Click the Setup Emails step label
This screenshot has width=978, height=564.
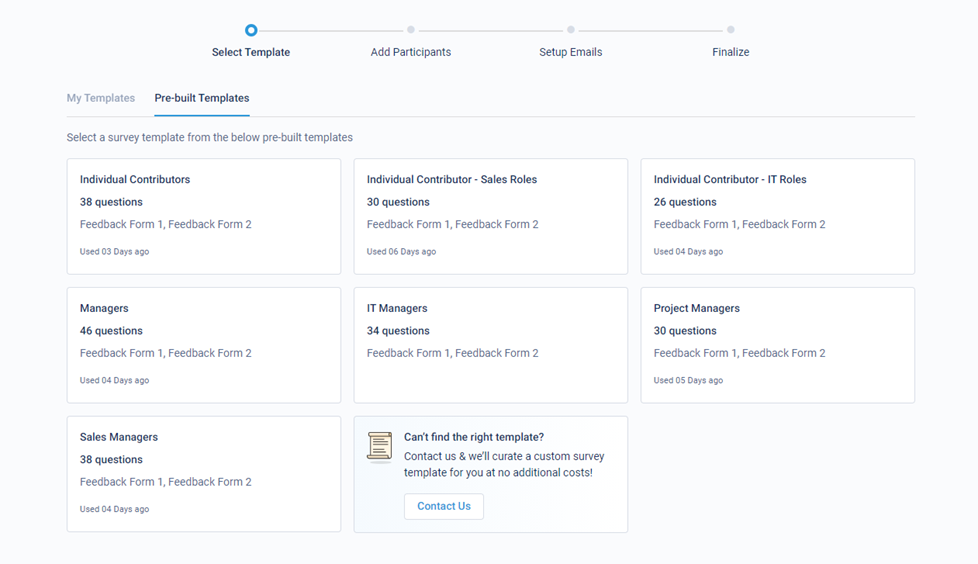571,52
